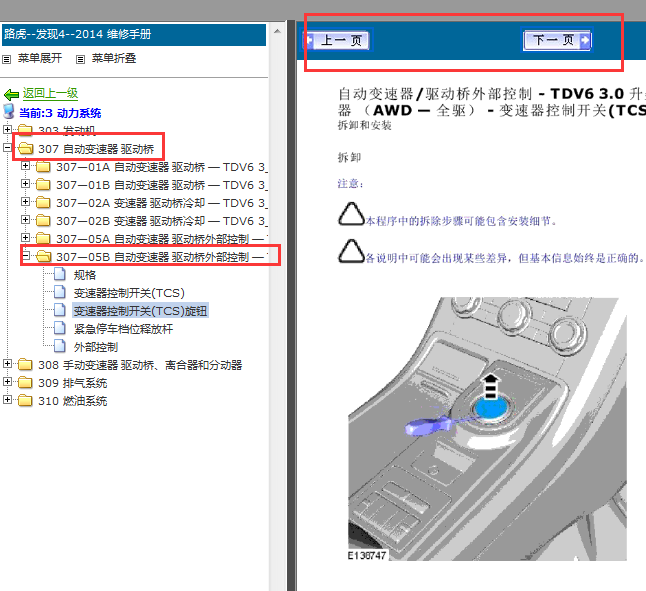Click the 当前 computer icon
Image resolution: width=646 pixels, height=591 pixels.
[9, 112]
